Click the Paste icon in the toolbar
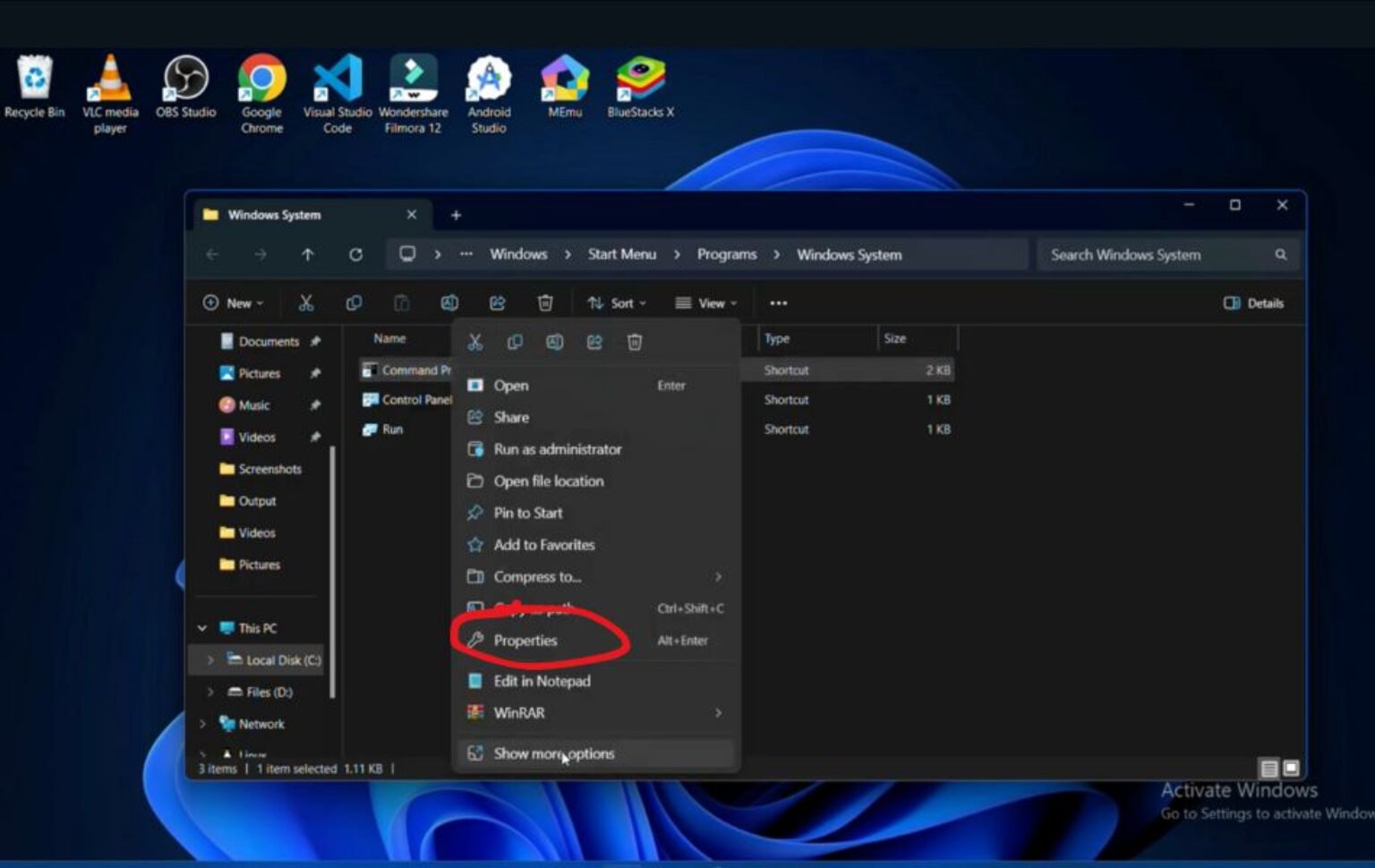Screen dimensions: 1375x868 (x=403, y=302)
